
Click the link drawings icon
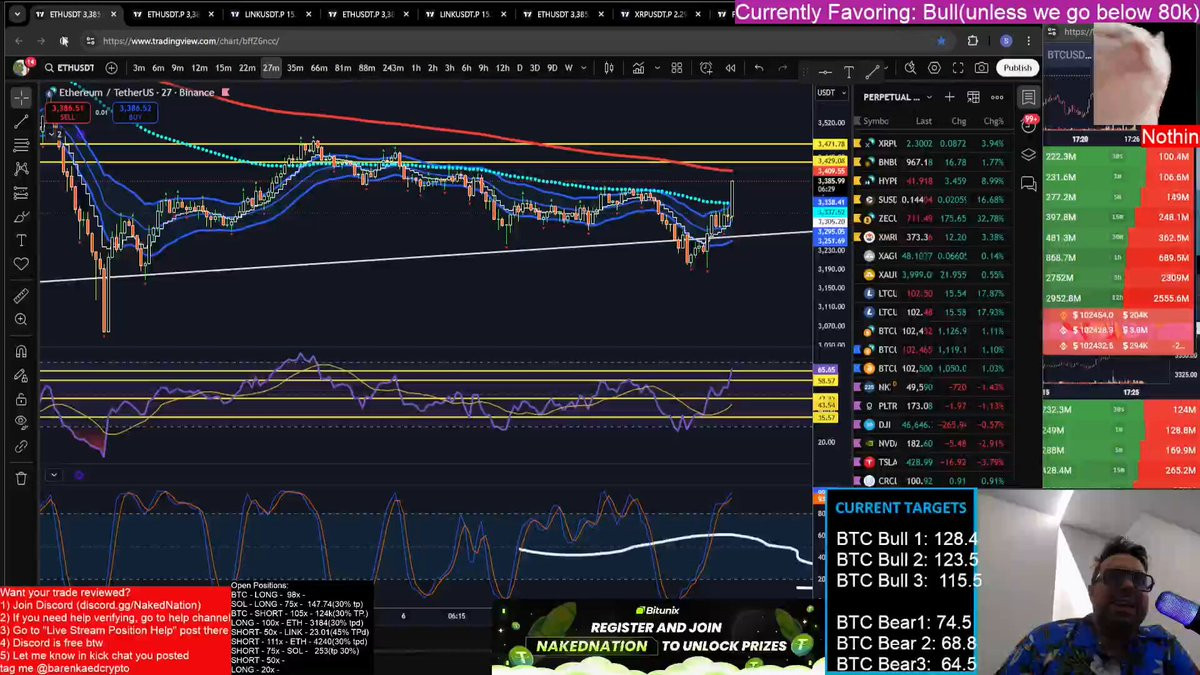[21, 447]
